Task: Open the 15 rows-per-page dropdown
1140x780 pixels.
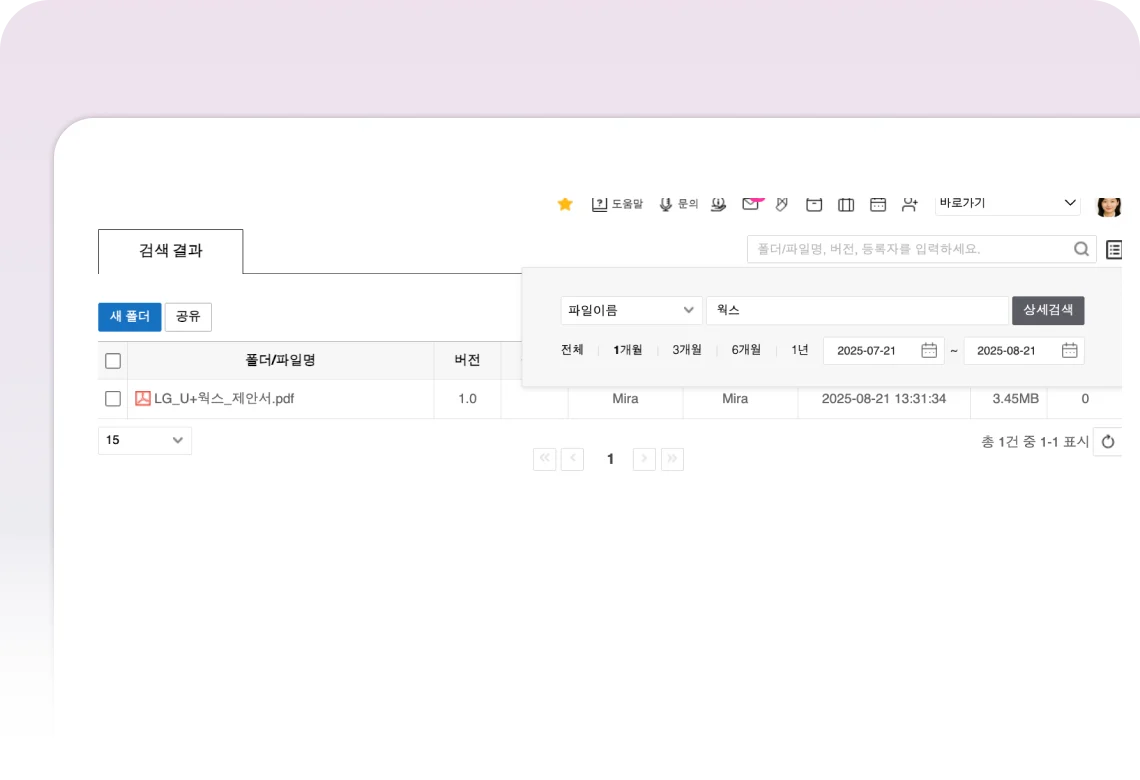Action: click(x=145, y=440)
